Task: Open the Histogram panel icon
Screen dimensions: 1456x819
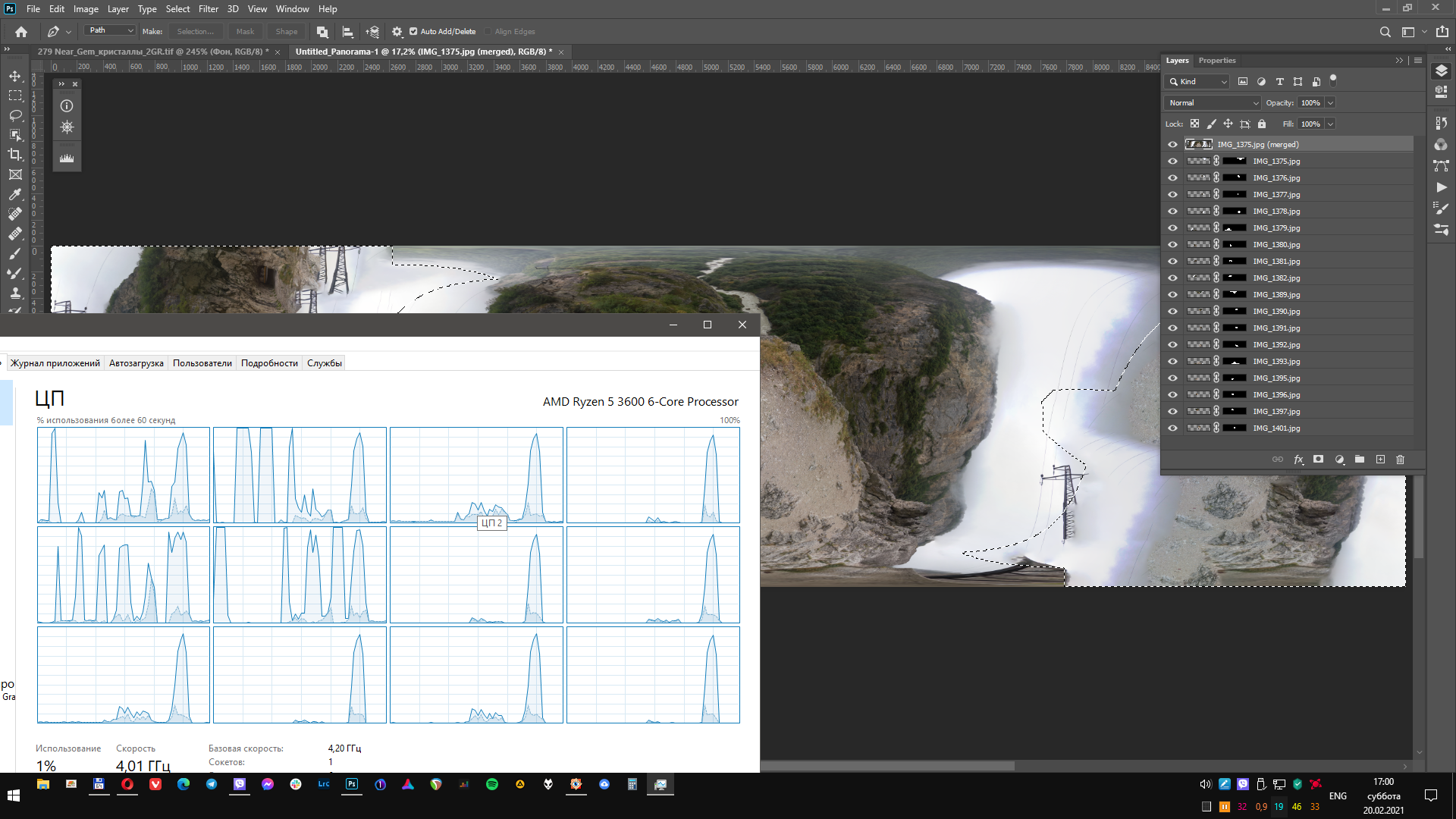Action: point(67,158)
